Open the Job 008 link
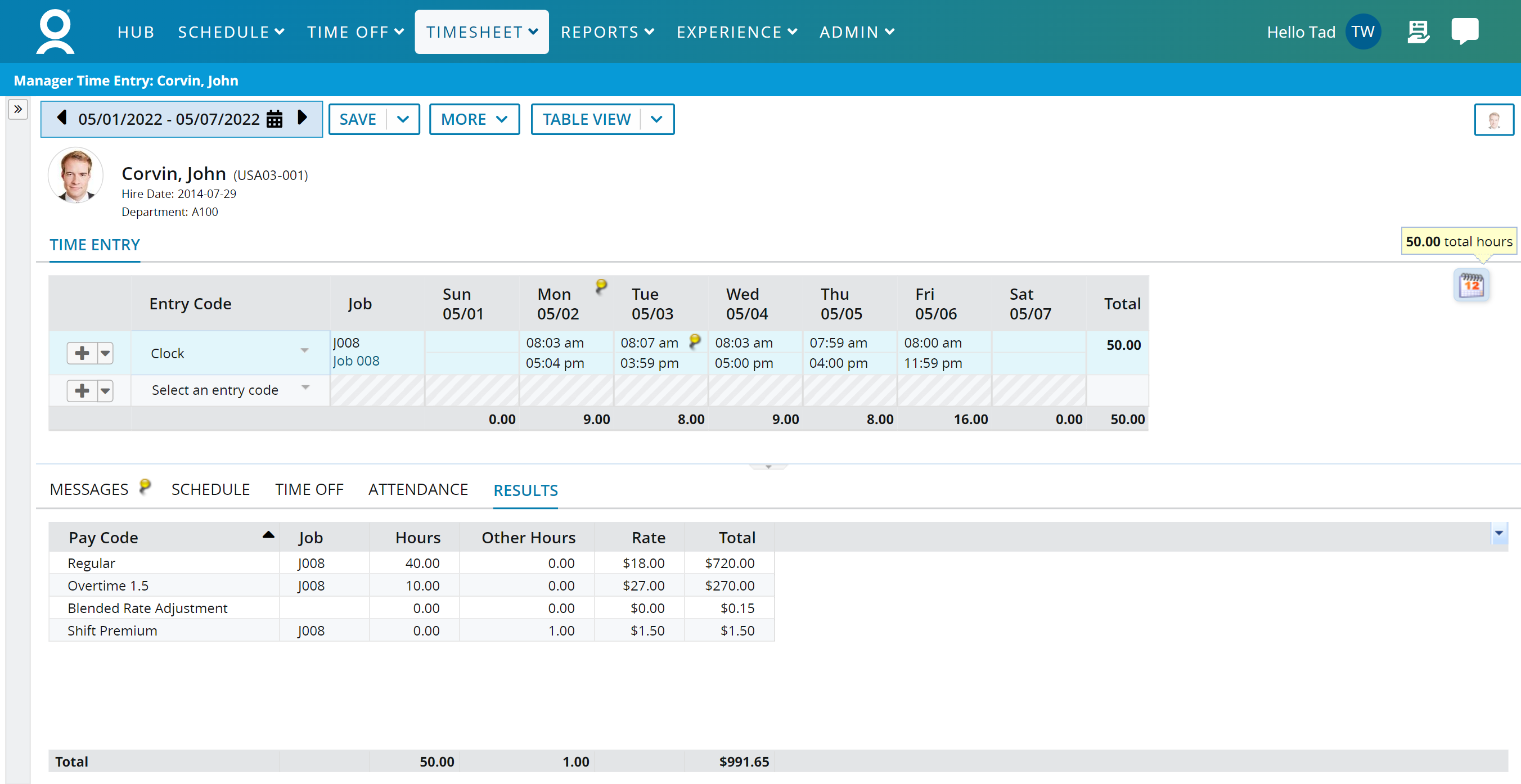Image resolution: width=1521 pixels, height=784 pixels. [356, 361]
